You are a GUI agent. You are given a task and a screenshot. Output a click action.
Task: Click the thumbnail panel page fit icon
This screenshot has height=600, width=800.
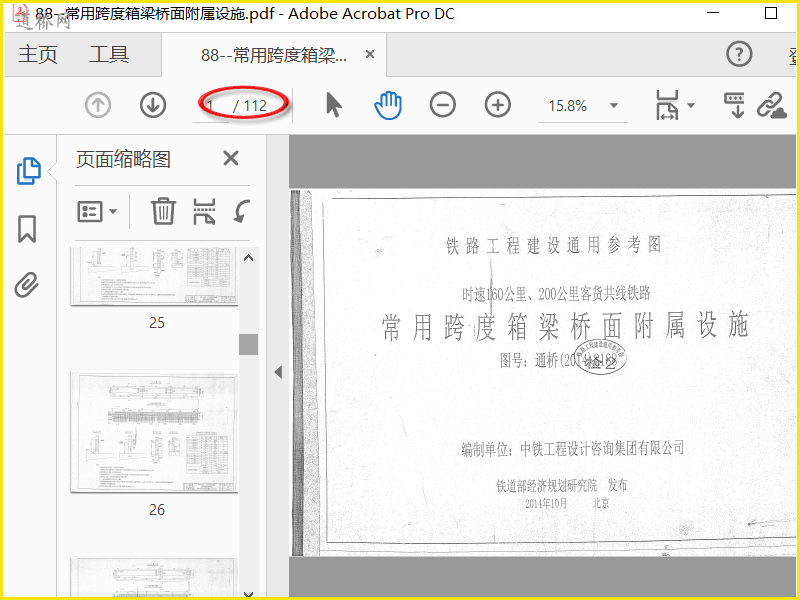204,211
